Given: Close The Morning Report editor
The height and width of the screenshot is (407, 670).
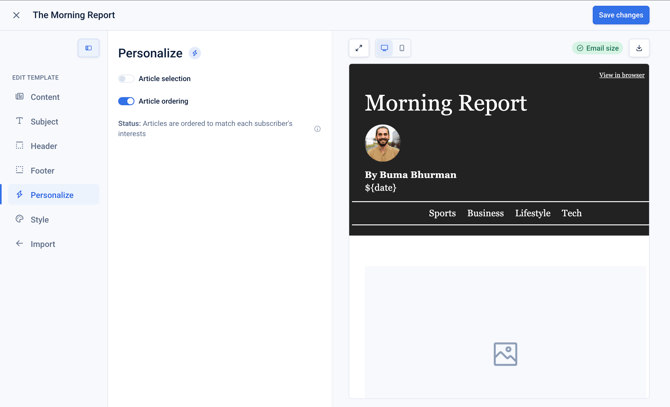Looking at the screenshot, I should 16,15.
